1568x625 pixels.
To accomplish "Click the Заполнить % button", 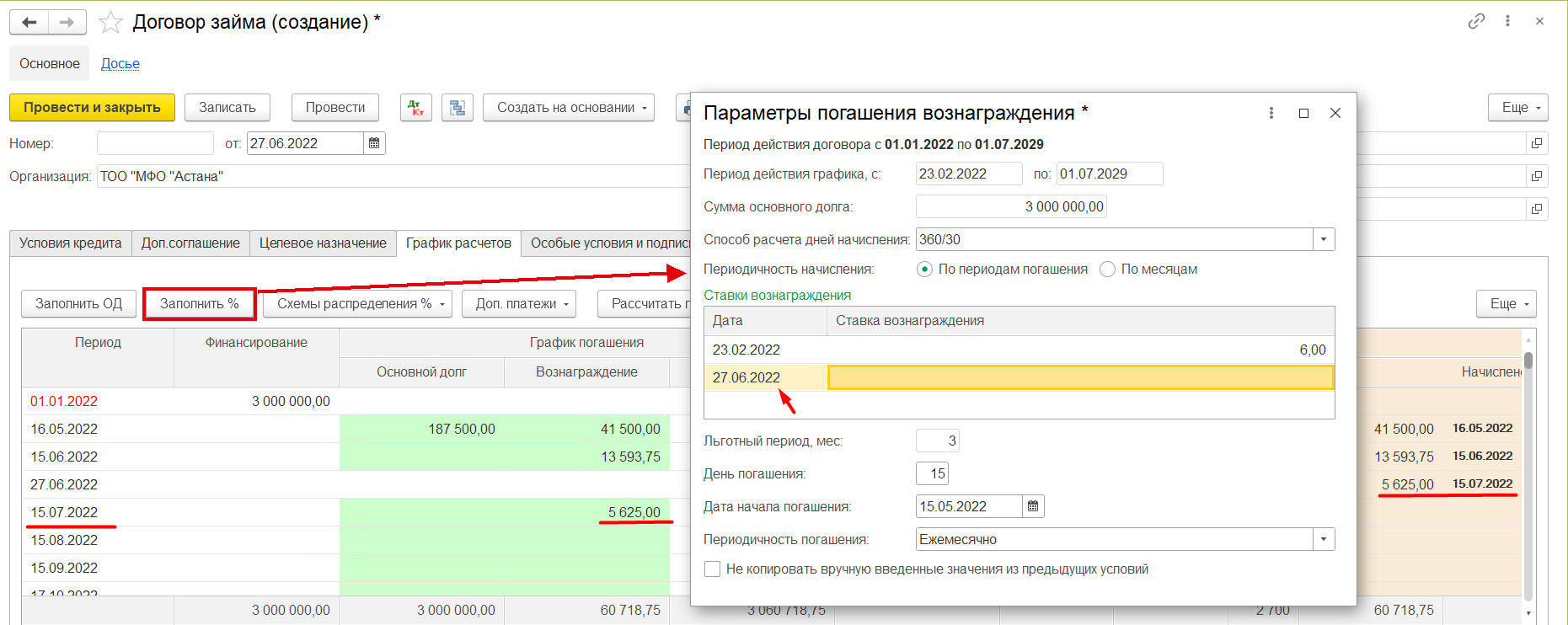I will pyautogui.click(x=200, y=304).
